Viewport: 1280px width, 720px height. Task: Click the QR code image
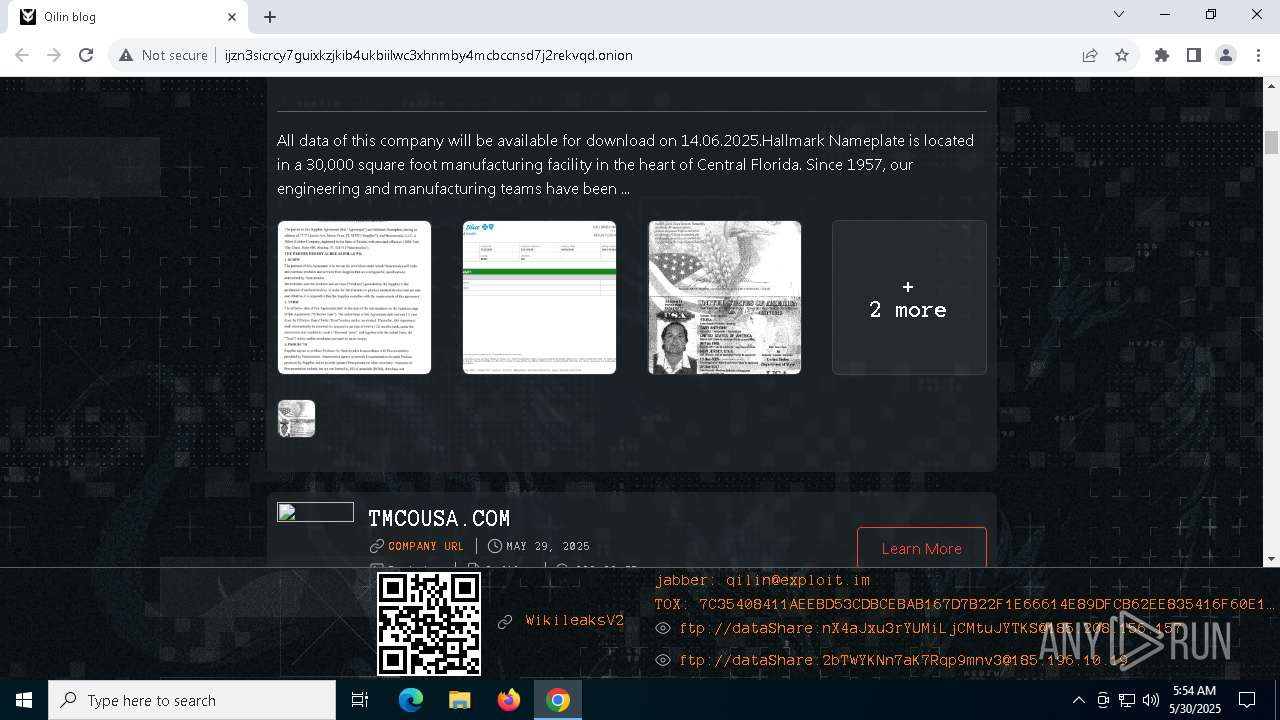coord(429,623)
